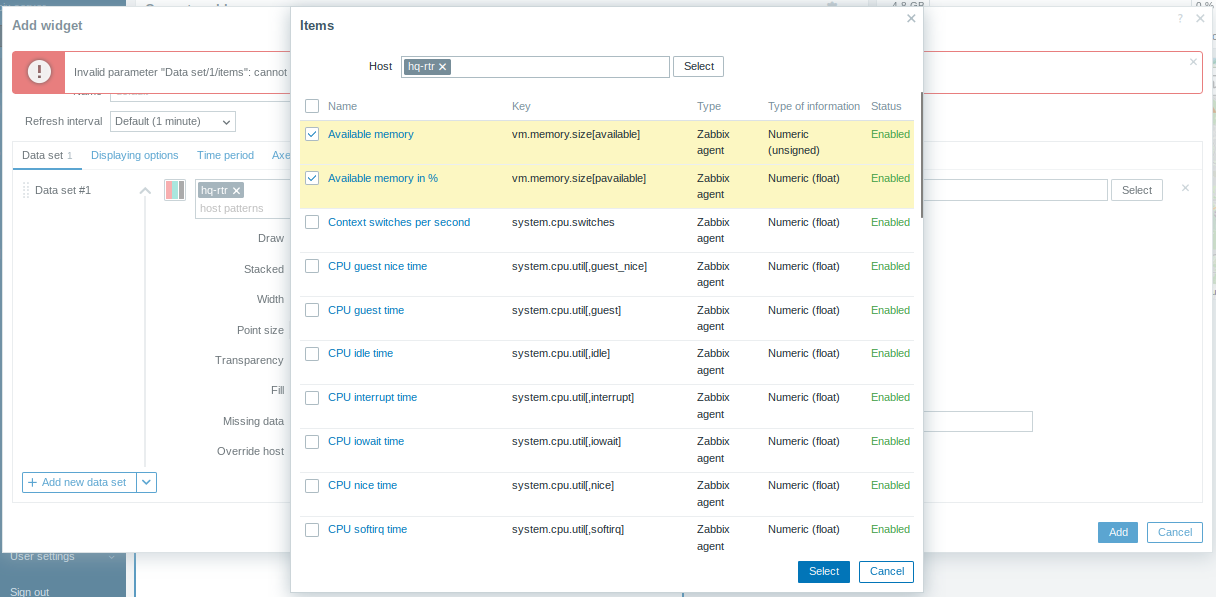Viewport: 1216px width, 597px height.
Task: Open the Time period tab
Action: pos(225,155)
